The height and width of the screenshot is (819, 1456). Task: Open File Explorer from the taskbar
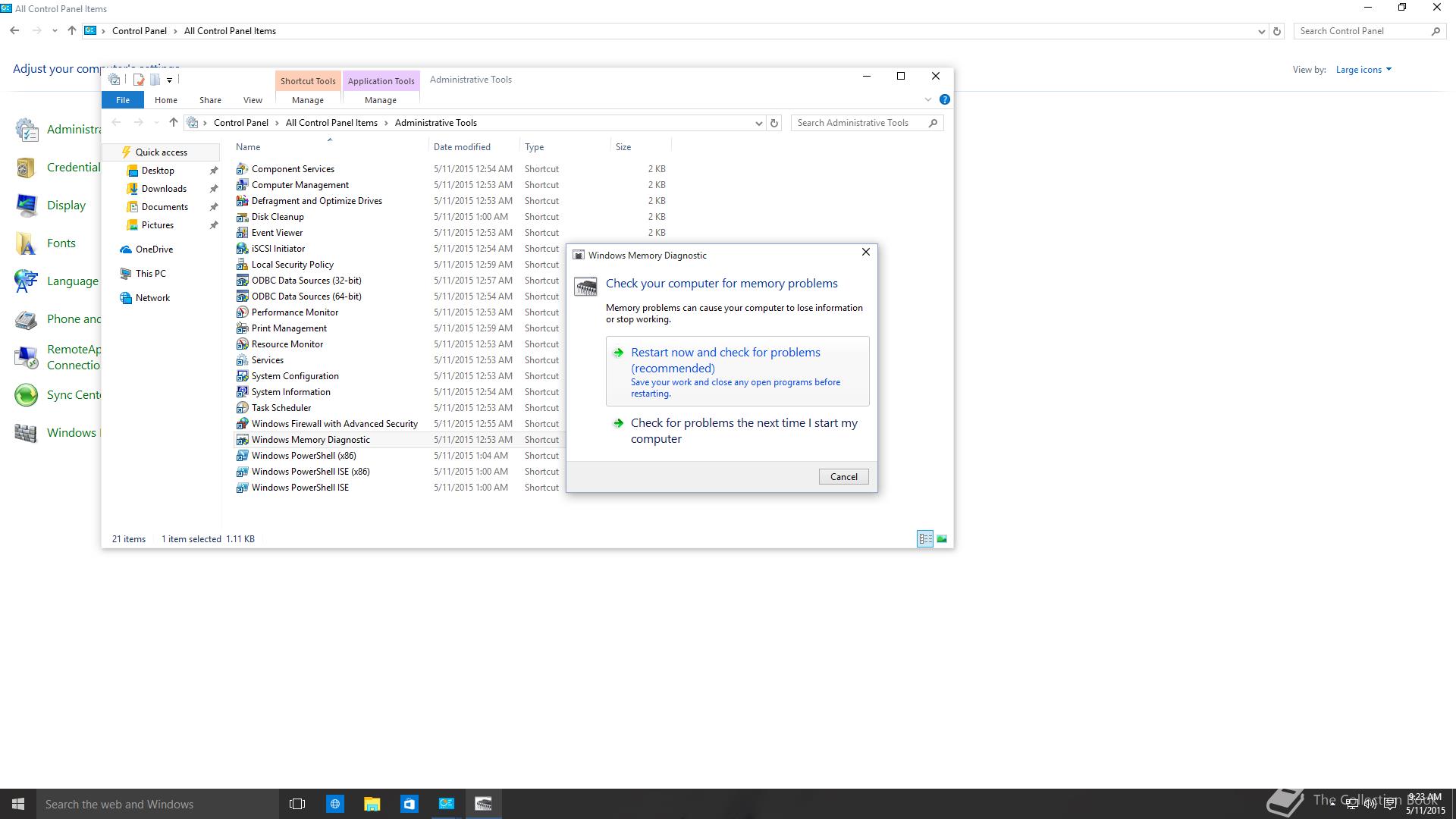pos(372,804)
